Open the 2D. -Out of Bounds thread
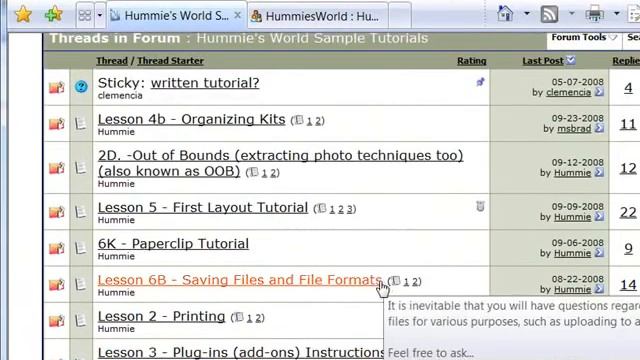Image resolution: width=640 pixels, height=360 pixels. click(280, 163)
